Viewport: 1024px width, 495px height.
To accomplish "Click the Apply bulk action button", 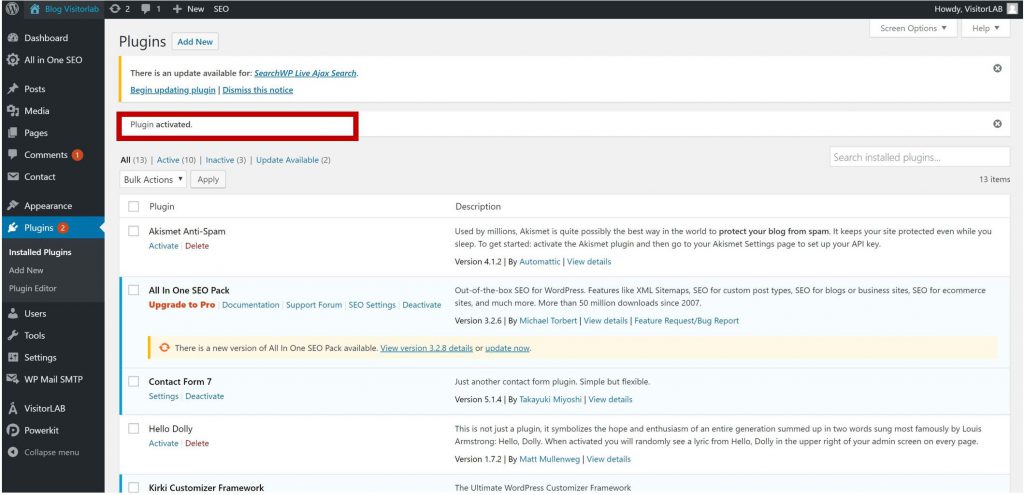I will (x=208, y=179).
